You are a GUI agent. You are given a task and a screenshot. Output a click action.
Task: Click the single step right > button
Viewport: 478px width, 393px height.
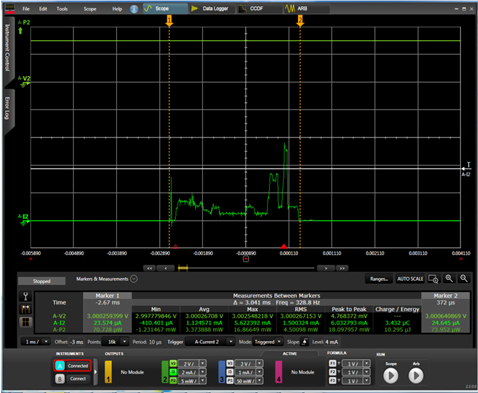326,268
